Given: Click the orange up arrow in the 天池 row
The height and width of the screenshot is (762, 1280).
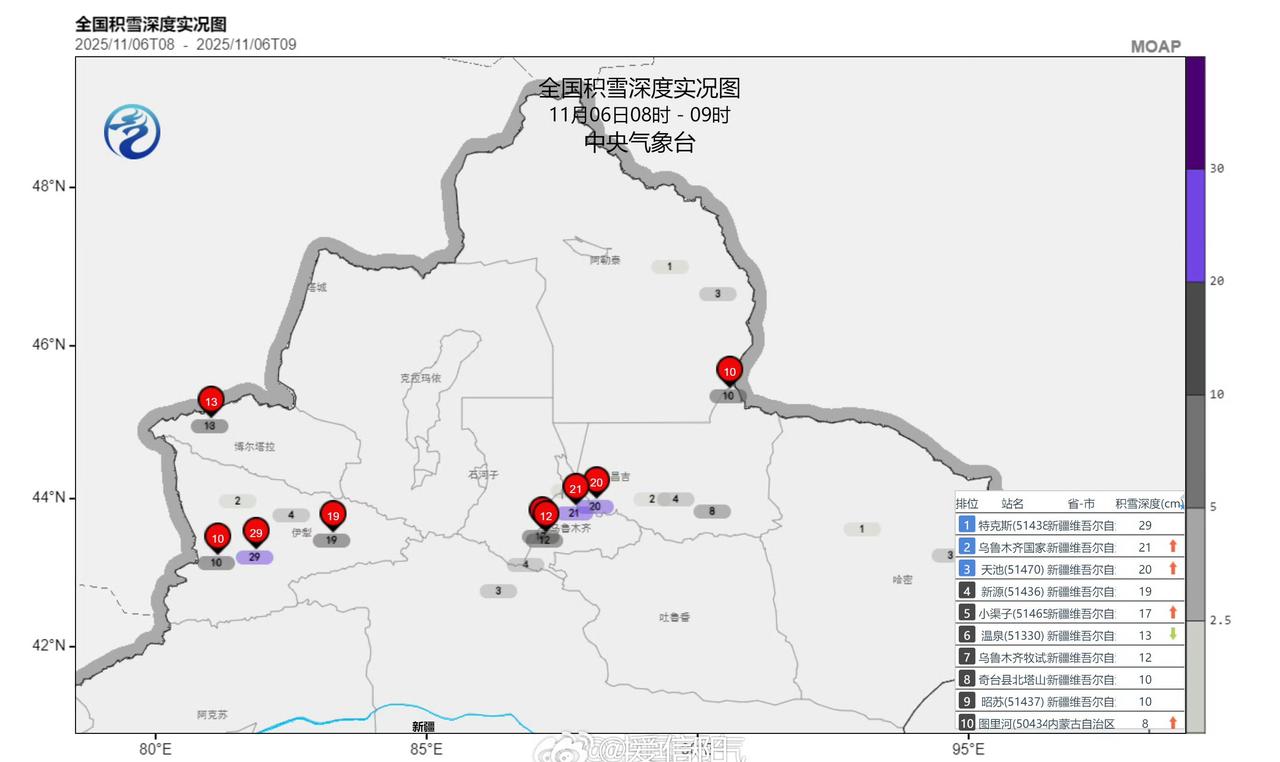Looking at the screenshot, I should pyautogui.click(x=1173, y=568).
